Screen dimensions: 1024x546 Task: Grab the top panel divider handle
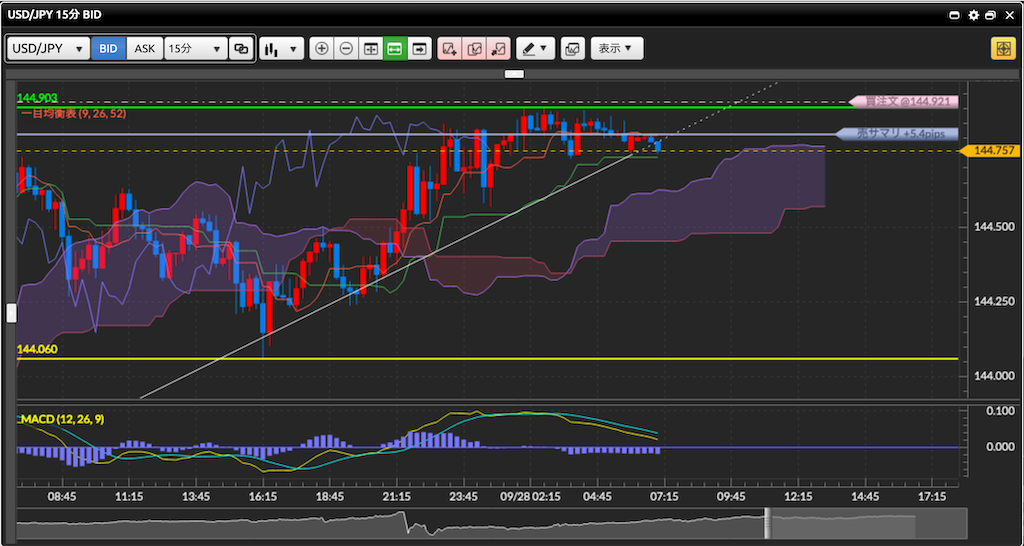click(514, 74)
